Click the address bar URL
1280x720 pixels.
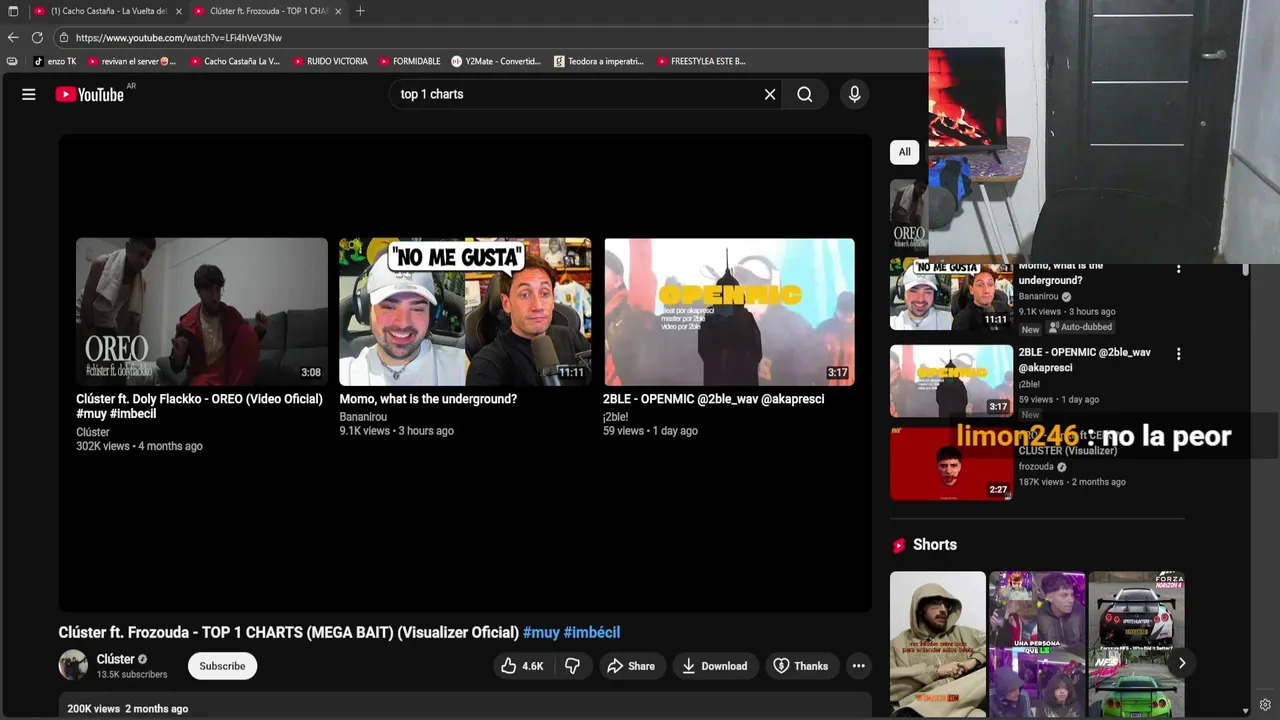click(x=179, y=38)
